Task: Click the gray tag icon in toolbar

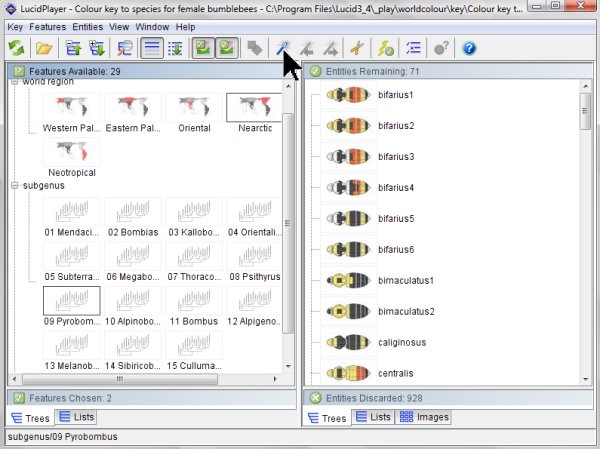Action: [x=255, y=49]
